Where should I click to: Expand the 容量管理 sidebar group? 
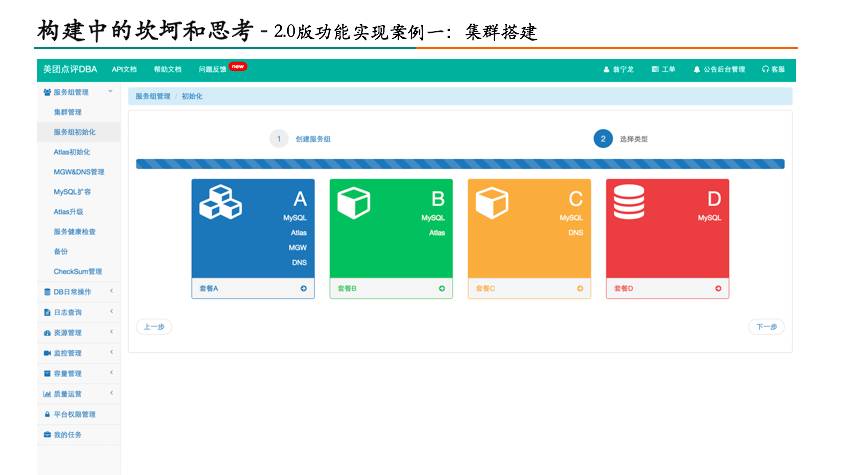[111, 373]
